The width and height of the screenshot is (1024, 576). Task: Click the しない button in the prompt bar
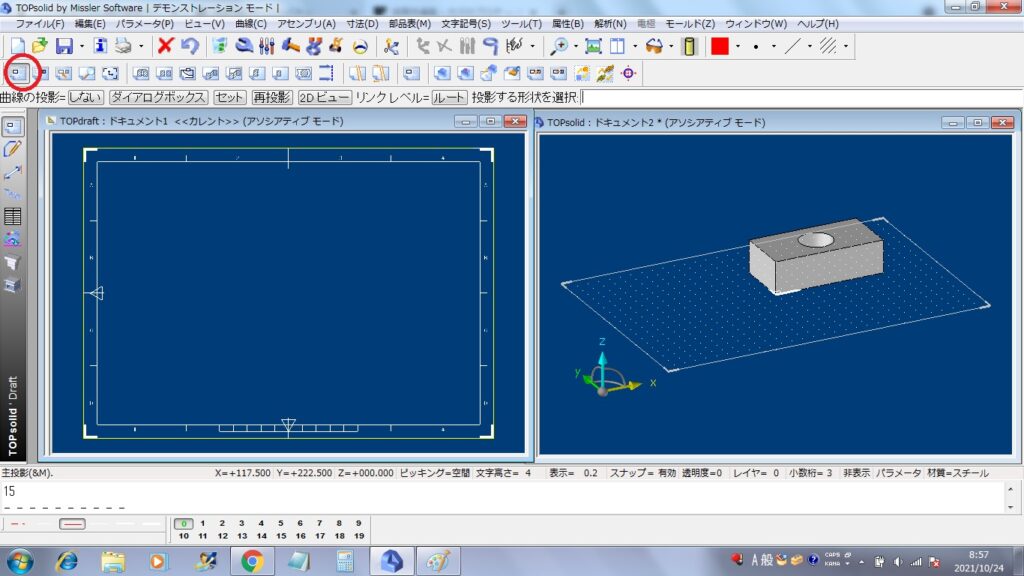(86, 97)
